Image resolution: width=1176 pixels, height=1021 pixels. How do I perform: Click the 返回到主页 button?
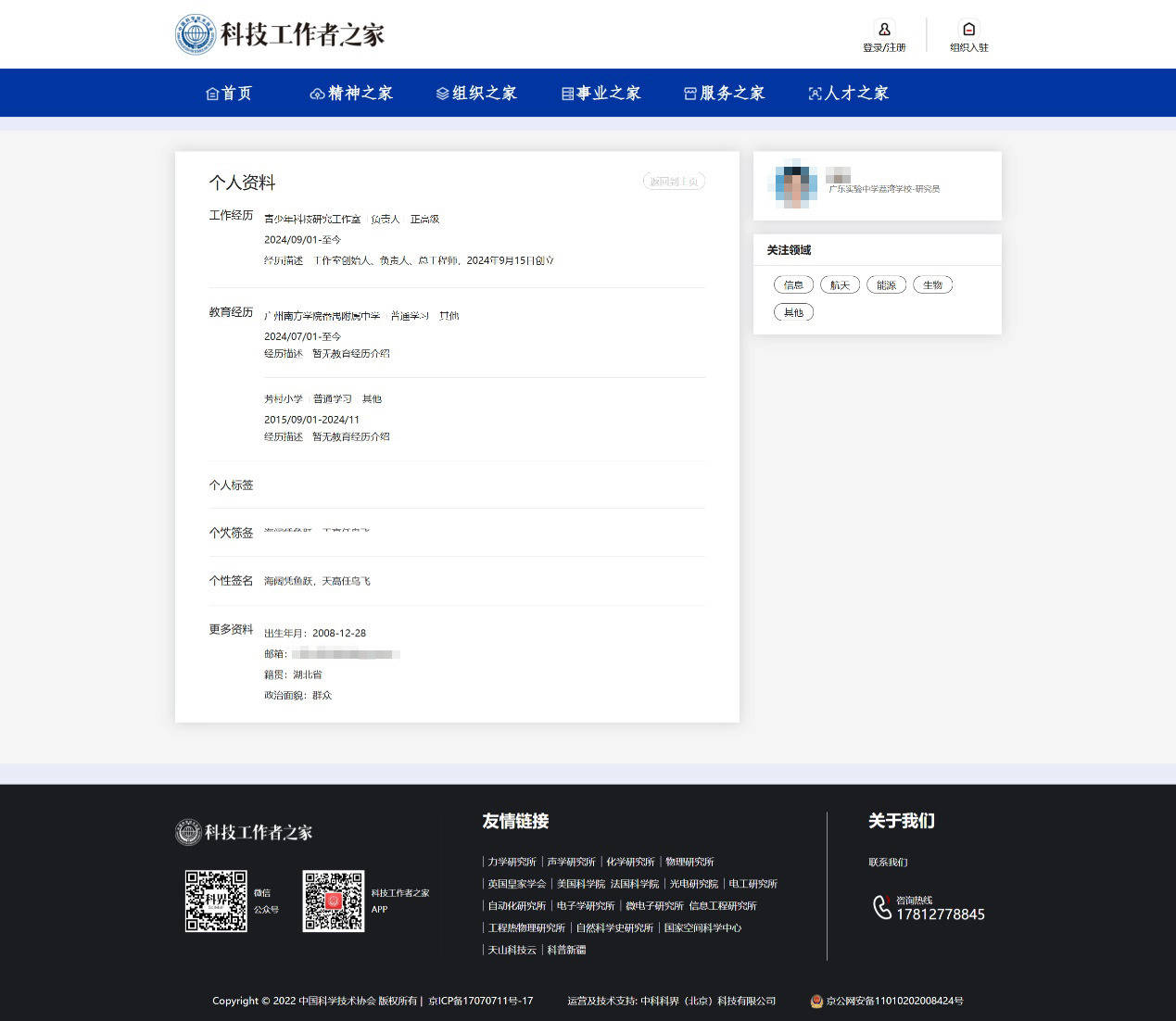click(x=674, y=181)
